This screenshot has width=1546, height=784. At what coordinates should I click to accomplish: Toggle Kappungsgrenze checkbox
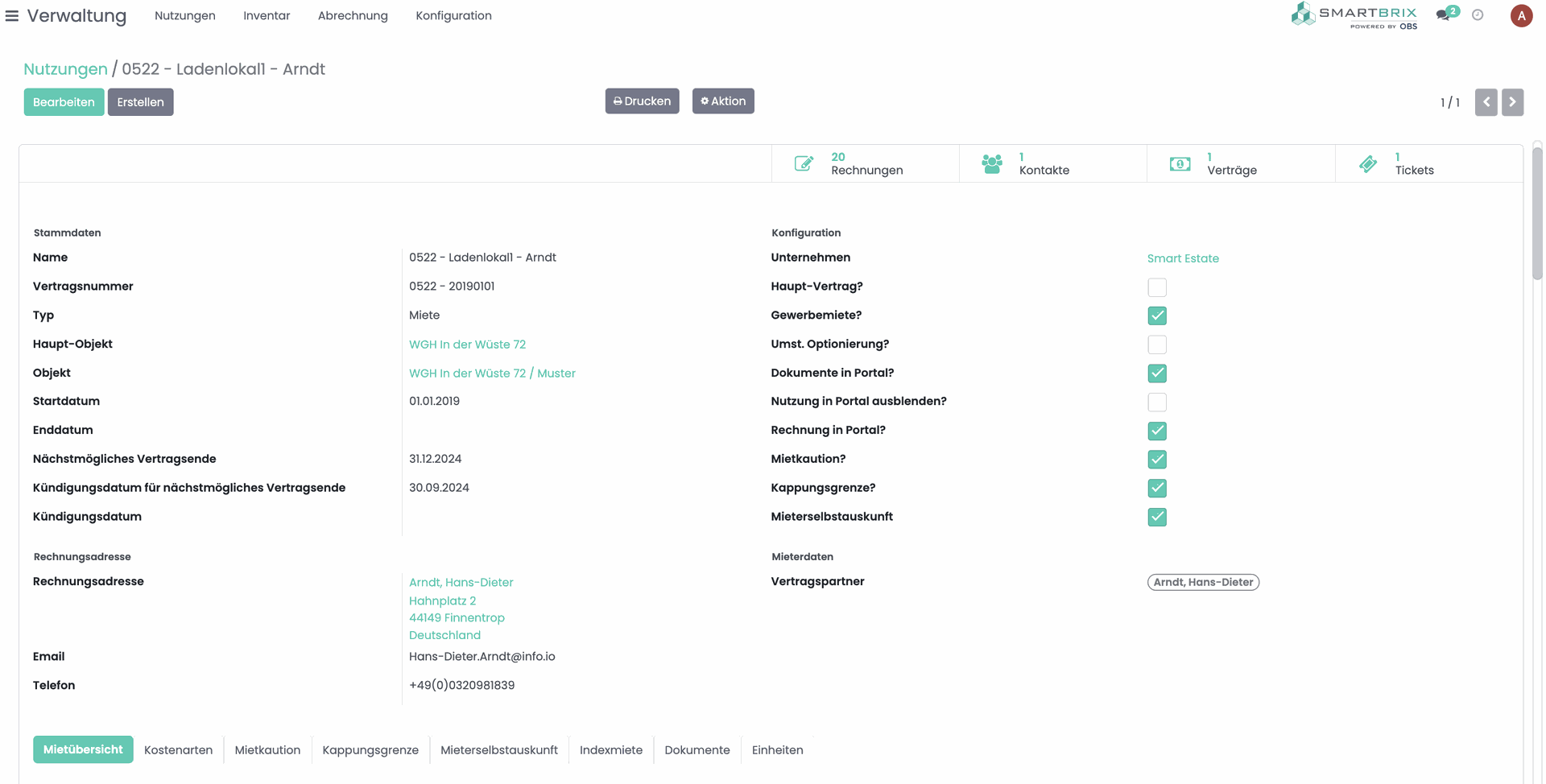(x=1157, y=489)
